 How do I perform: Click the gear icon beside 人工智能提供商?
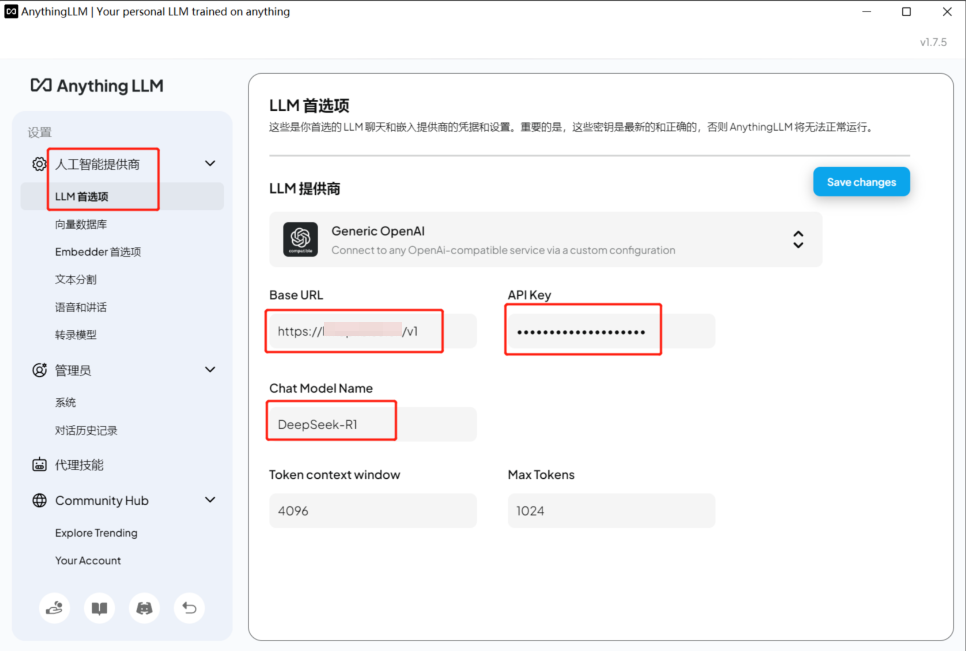tap(39, 164)
